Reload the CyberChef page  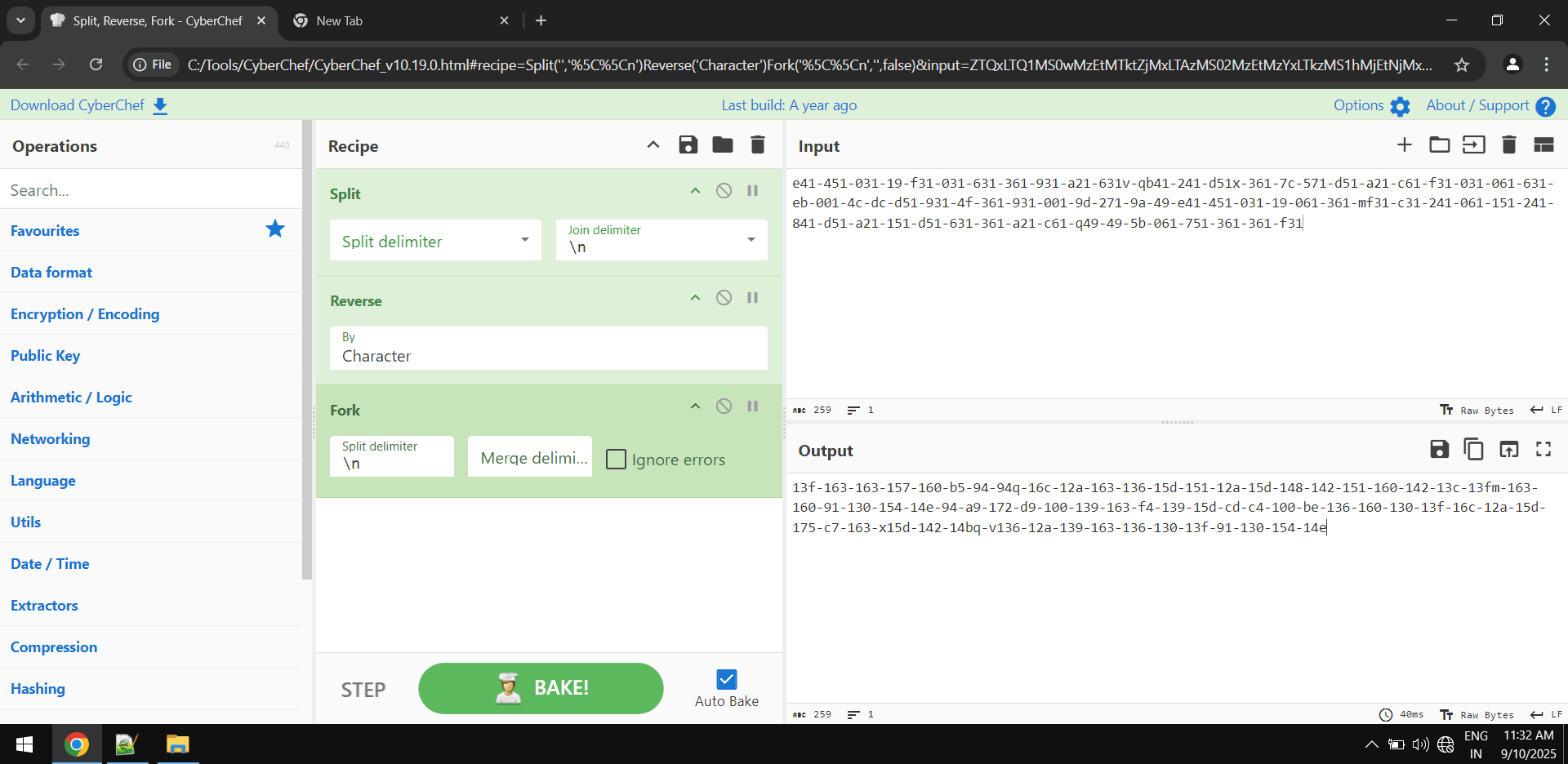tap(96, 64)
